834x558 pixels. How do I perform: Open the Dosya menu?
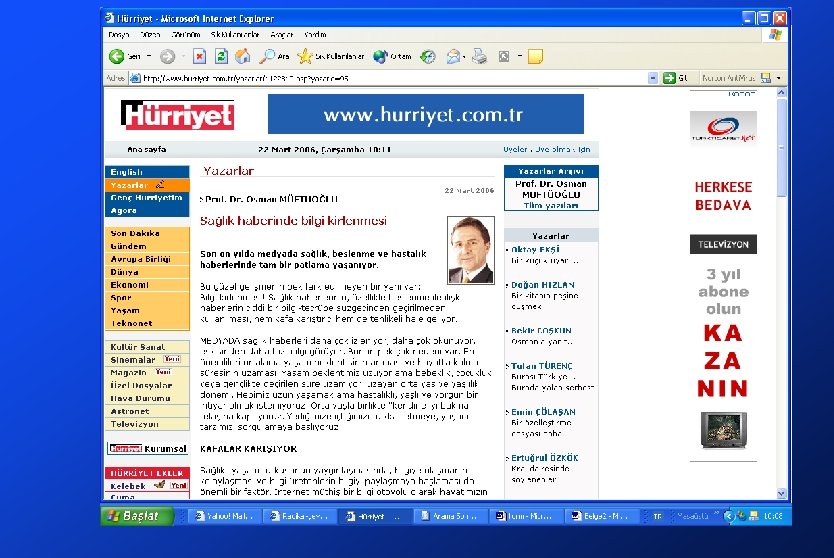tap(119, 35)
